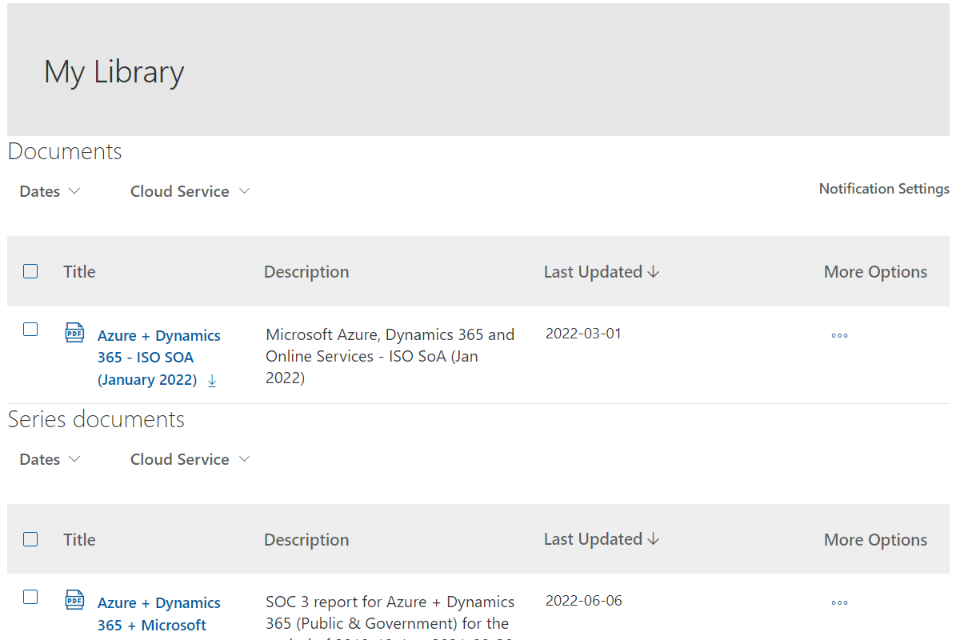Click the Description column header in Series documents
The height and width of the screenshot is (640, 961).
[x=306, y=540]
